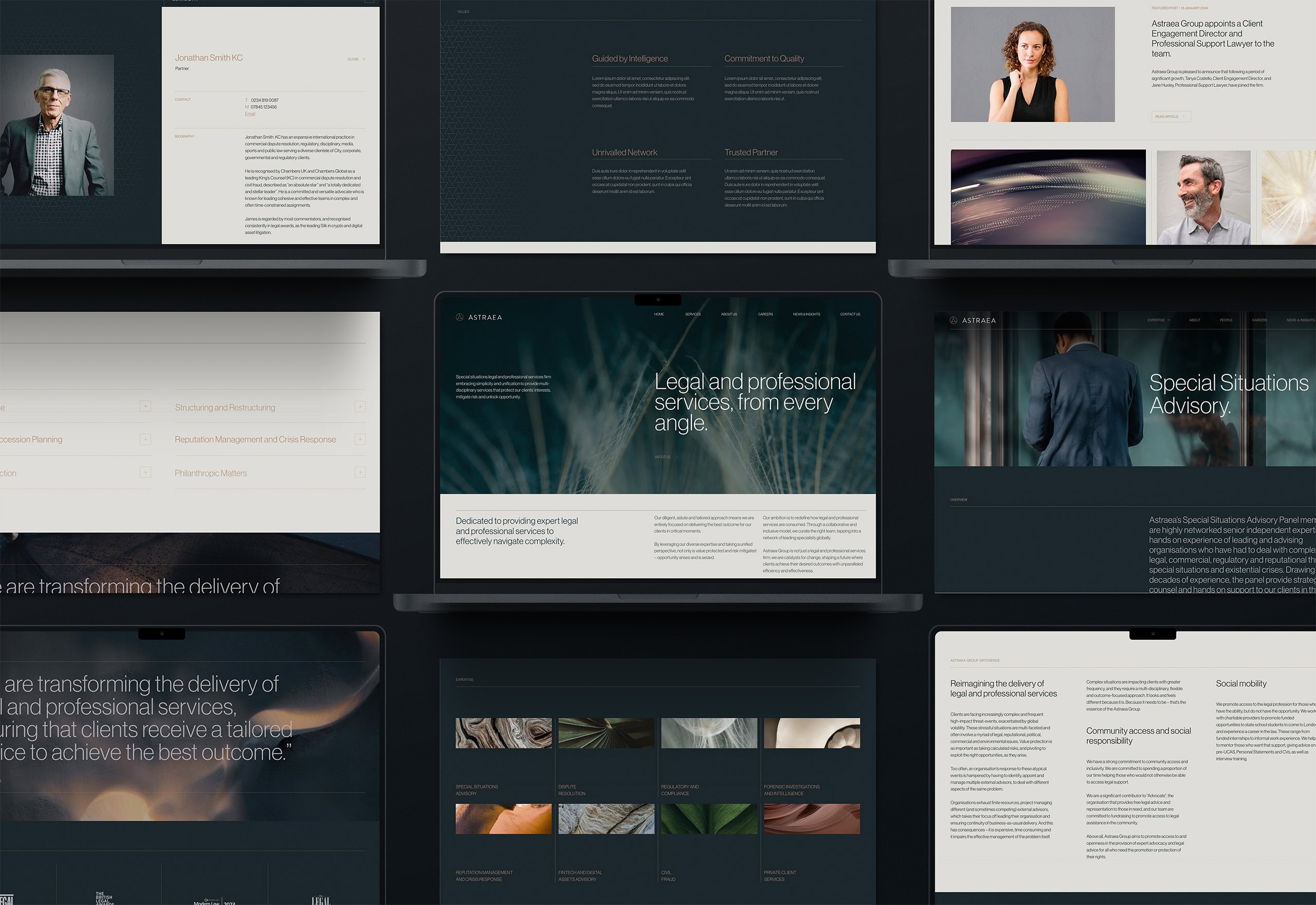The width and height of the screenshot is (1316, 905).
Task: Open the Dispute Resolution expertise thumbnail
Action: 606,733
